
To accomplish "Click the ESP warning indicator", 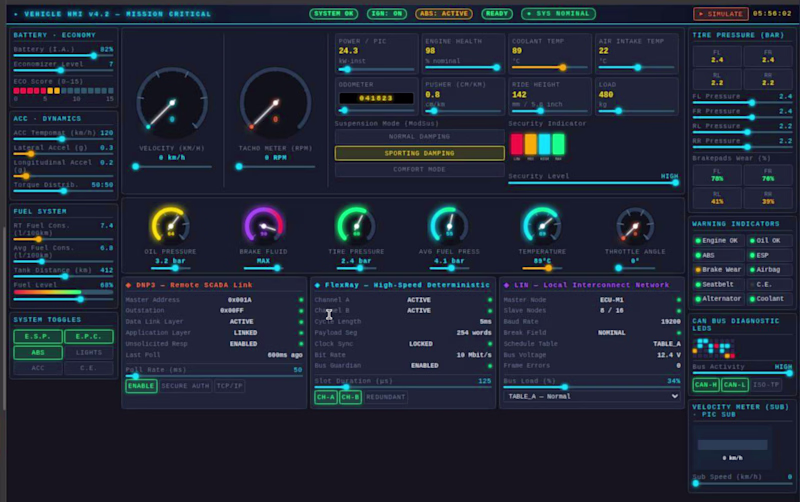I will pyautogui.click(x=769, y=255).
